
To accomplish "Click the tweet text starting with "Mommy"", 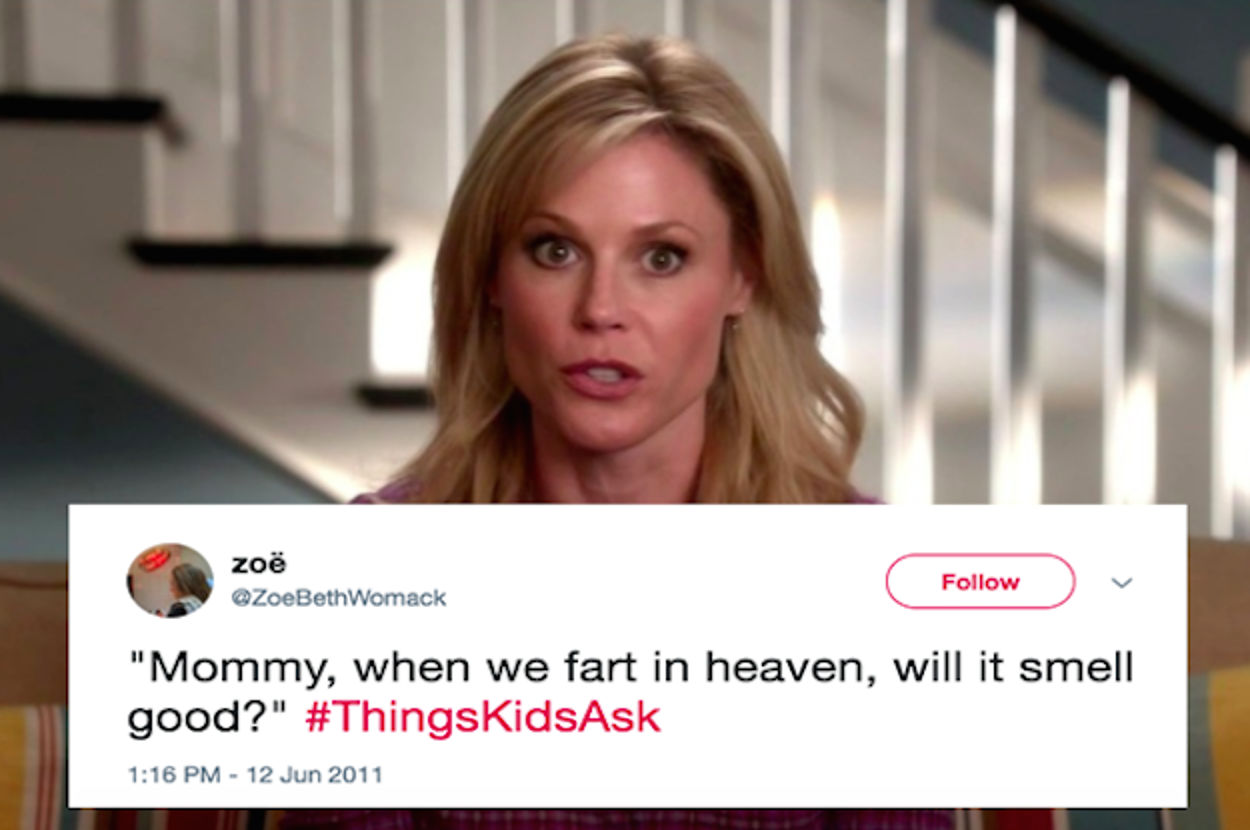I will pos(630,692).
